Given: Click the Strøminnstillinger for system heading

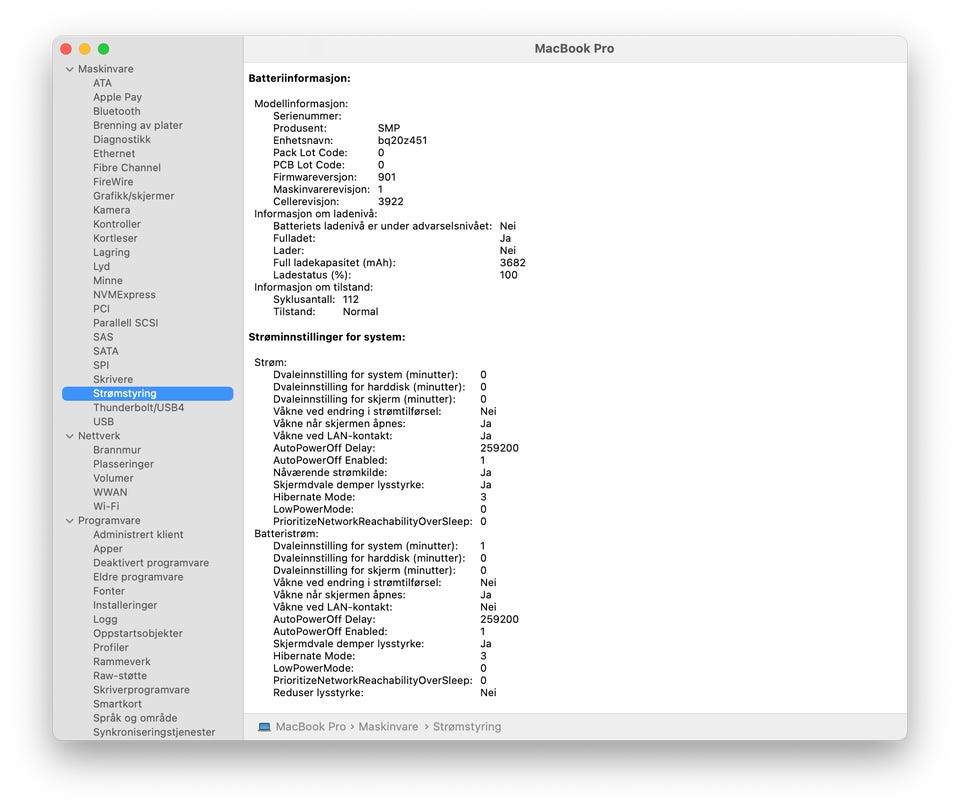Looking at the screenshot, I should coord(327,337).
